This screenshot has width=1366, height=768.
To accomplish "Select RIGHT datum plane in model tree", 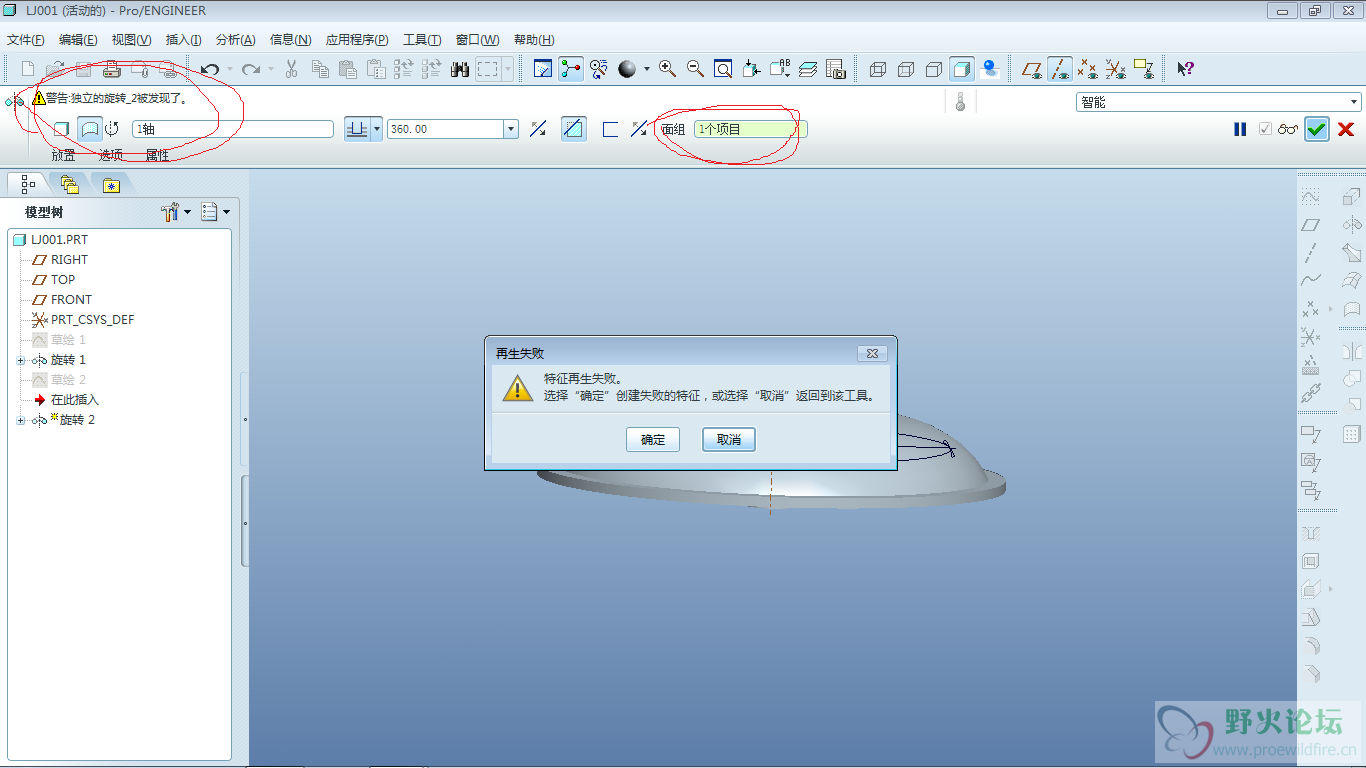I will pos(69,260).
